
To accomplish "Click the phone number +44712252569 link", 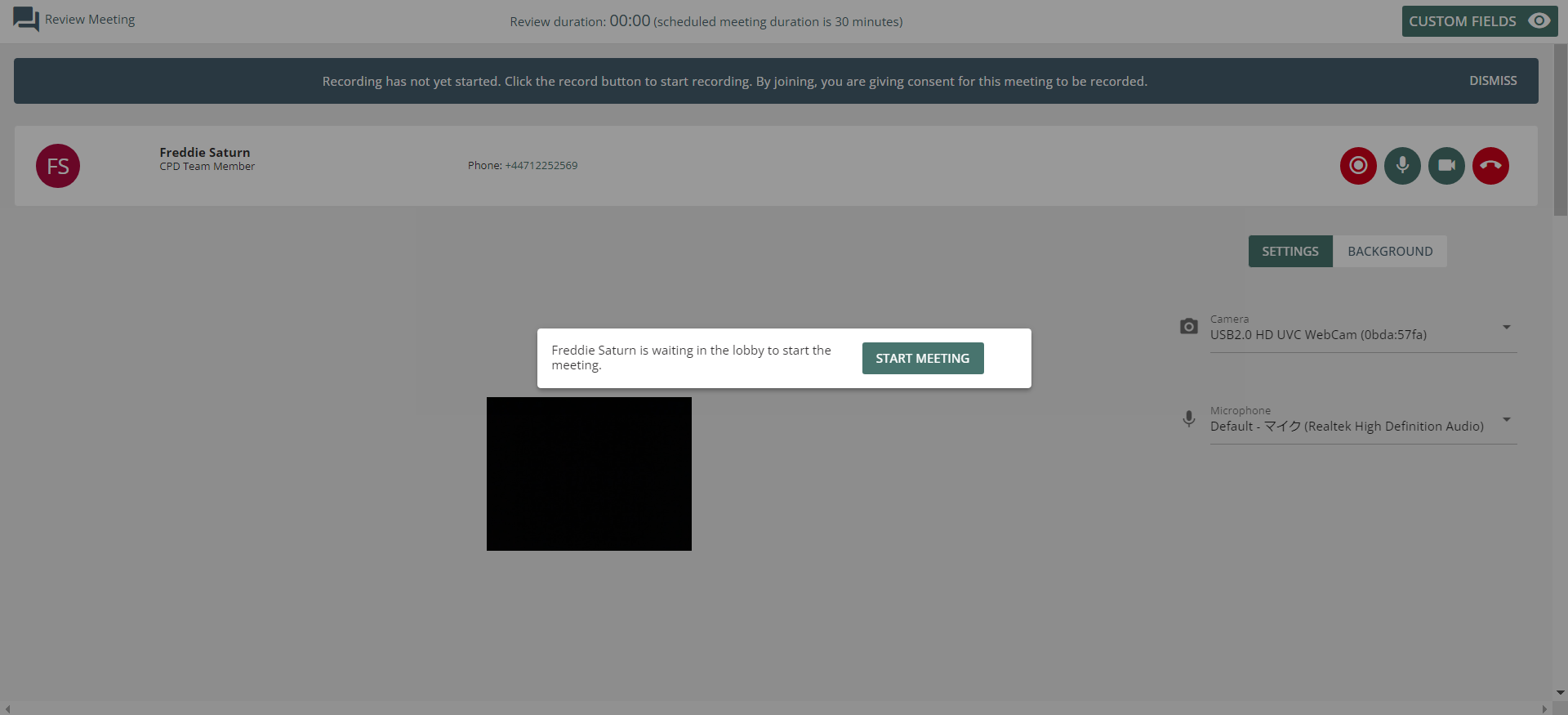I will click(x=541, y=166).
